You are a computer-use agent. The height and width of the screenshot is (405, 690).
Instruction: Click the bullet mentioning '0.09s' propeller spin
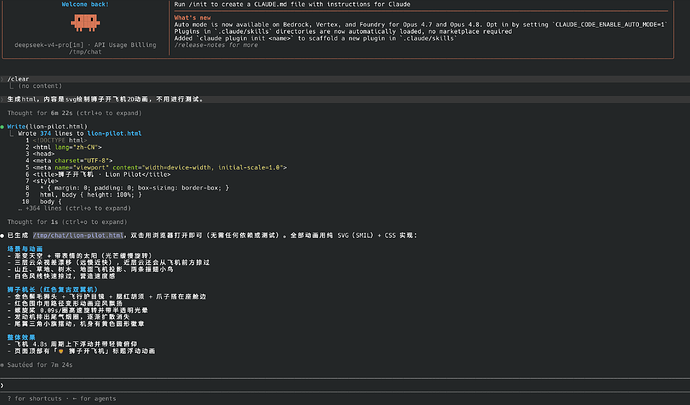[x=77, y=310]
